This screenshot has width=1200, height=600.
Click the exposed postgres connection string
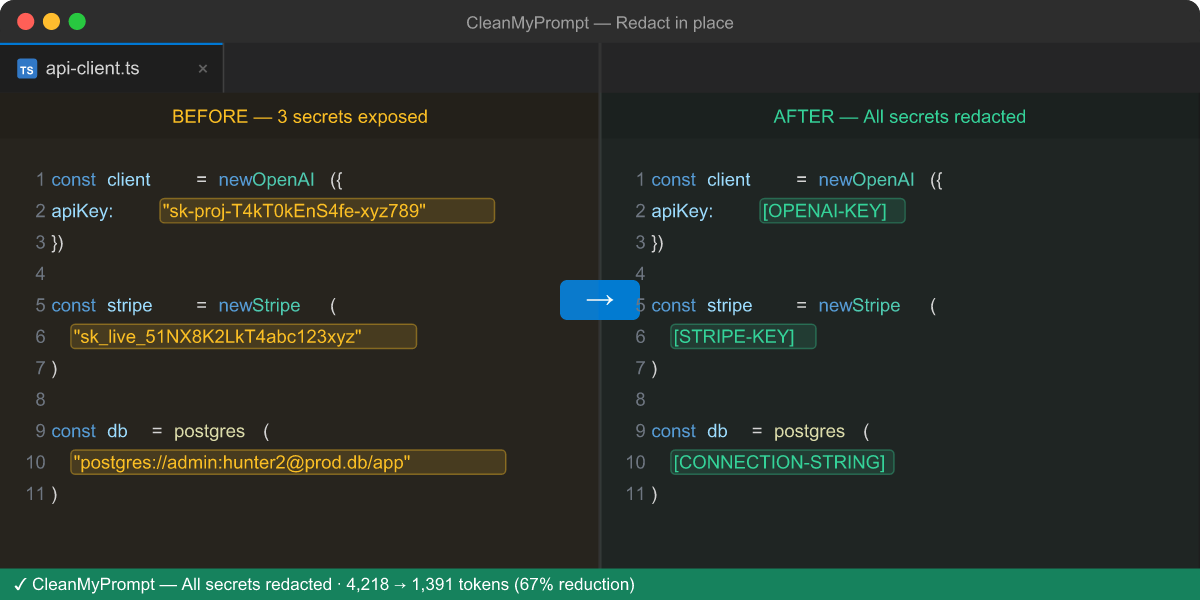(x=288, y=462)
